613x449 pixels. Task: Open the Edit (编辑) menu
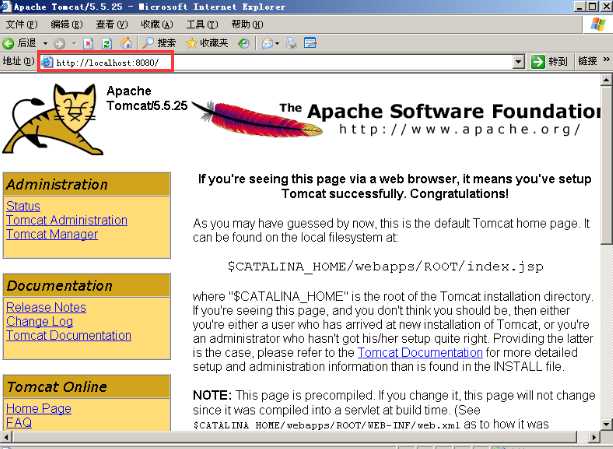[66, 25]
